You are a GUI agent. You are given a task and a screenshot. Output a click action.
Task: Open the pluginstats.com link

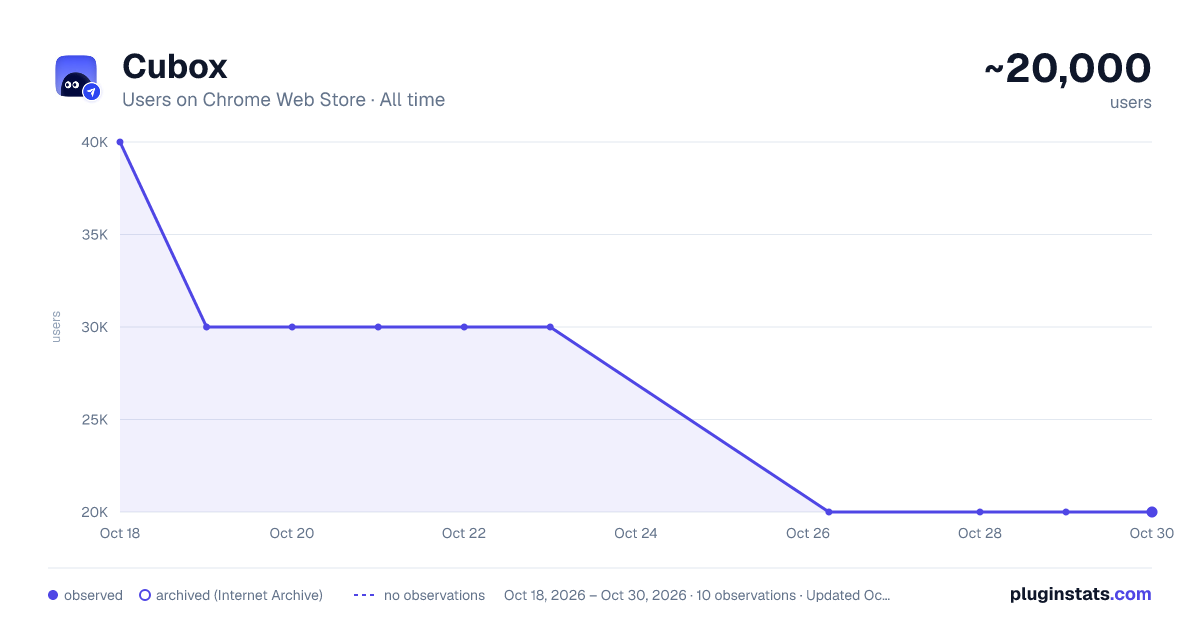pyautogui.click(x=1081, y=594)
